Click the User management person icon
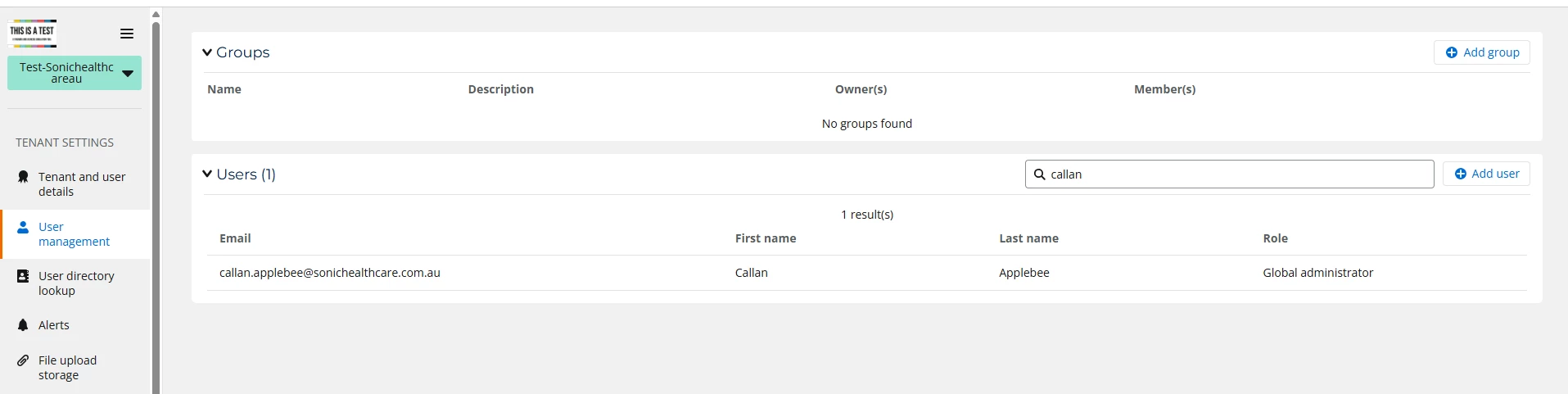This screenshot has height=394, width=1568. 23,227
